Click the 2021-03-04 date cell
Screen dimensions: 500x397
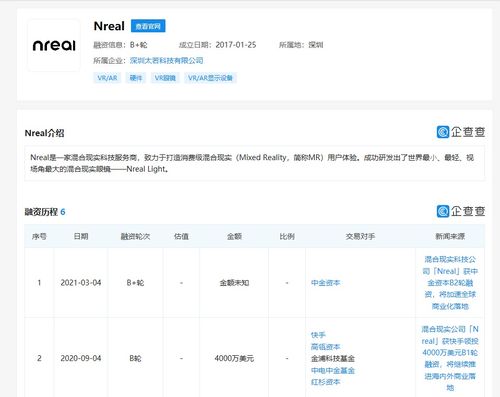[81, 283]
